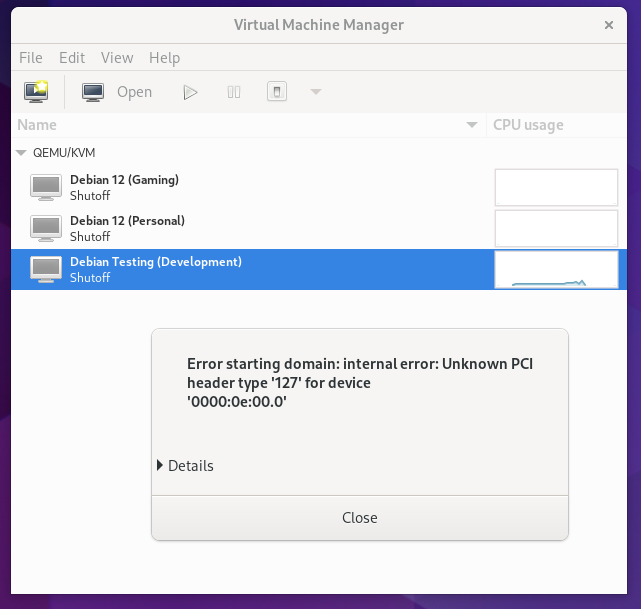Viewport: 641px width, 609px height.
Task: Collapse the QEMU/KVM connection tree
Action: pyautogui.click(x=22, y=153)
